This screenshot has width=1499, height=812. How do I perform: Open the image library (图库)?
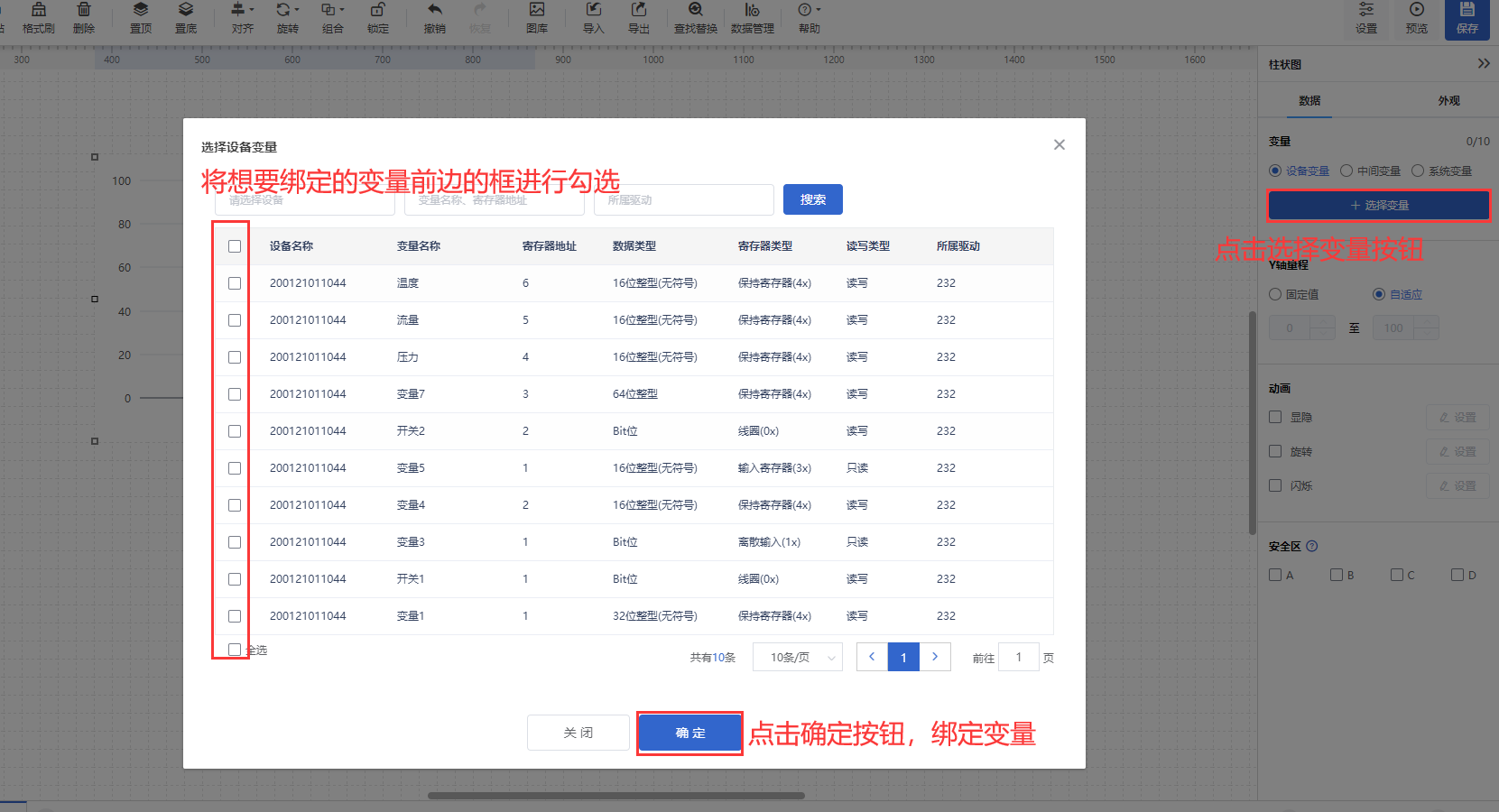pos(537,18)
